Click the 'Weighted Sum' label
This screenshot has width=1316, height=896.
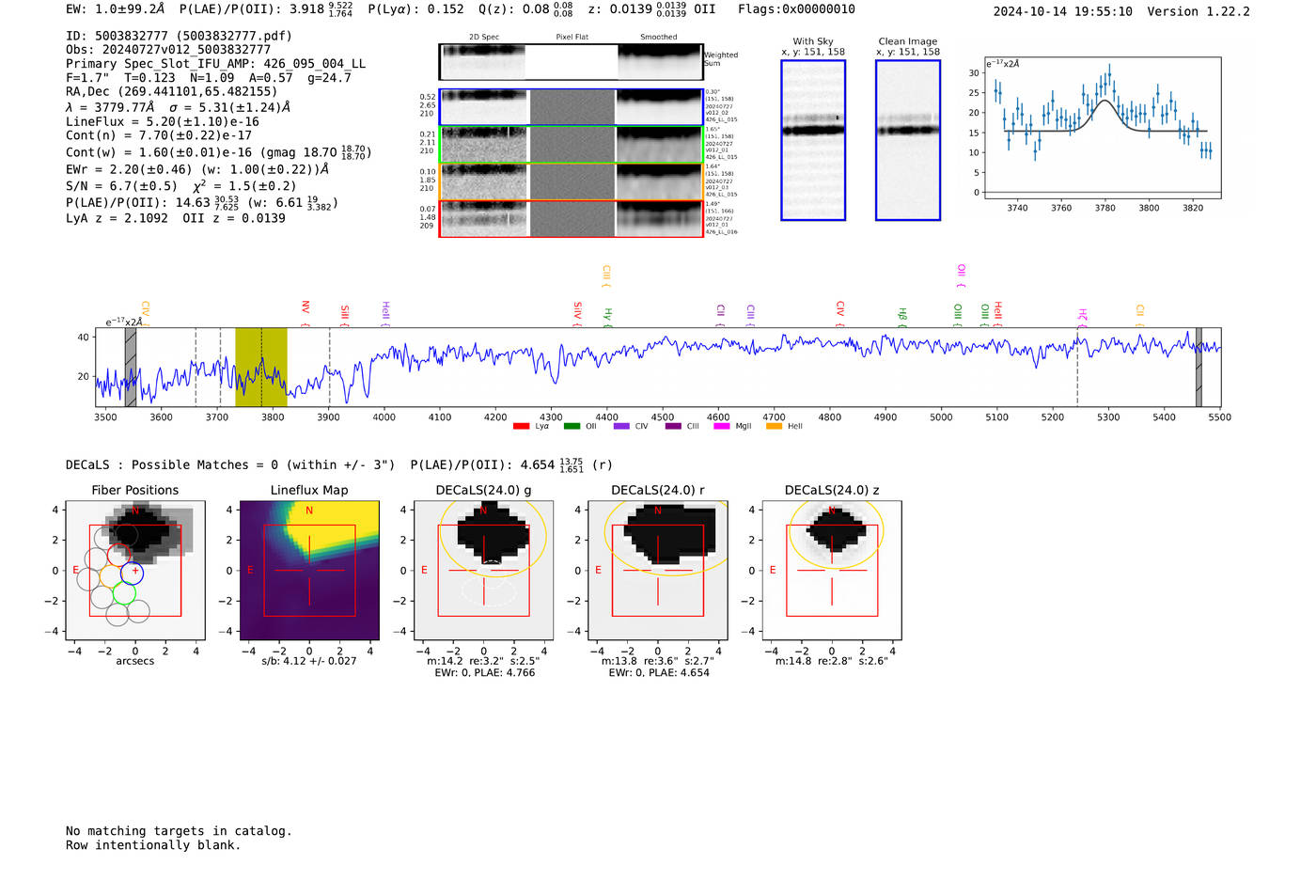click(x=721, y=59)
